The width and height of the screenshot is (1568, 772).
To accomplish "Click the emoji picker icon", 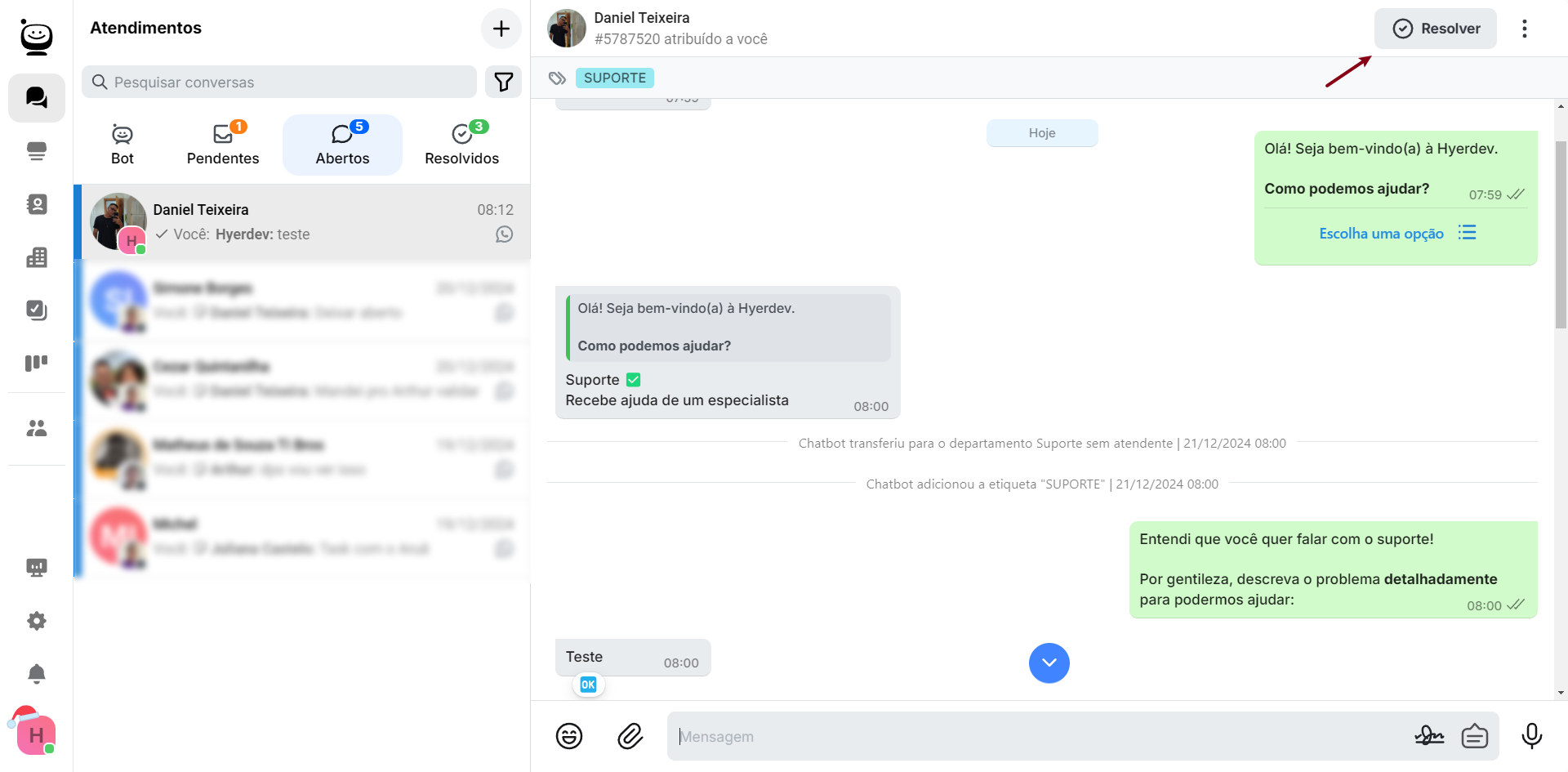I will pos(569,736).
